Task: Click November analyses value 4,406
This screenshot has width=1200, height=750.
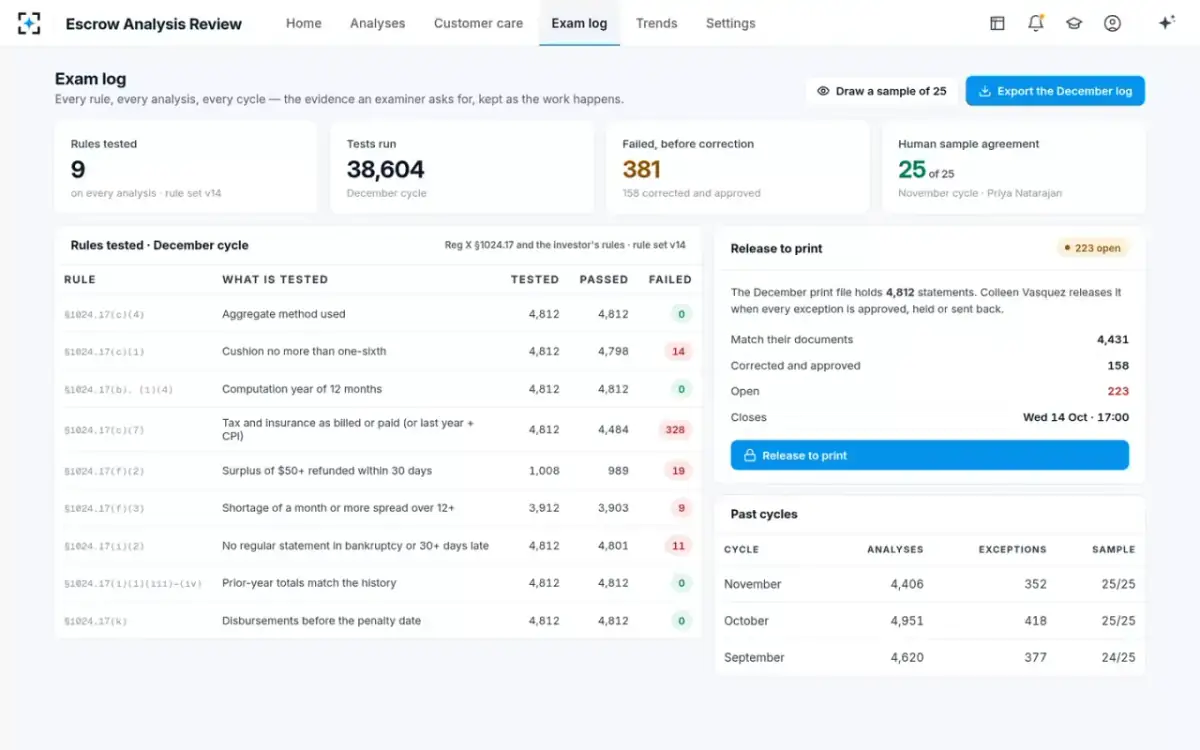Action: 907,584
